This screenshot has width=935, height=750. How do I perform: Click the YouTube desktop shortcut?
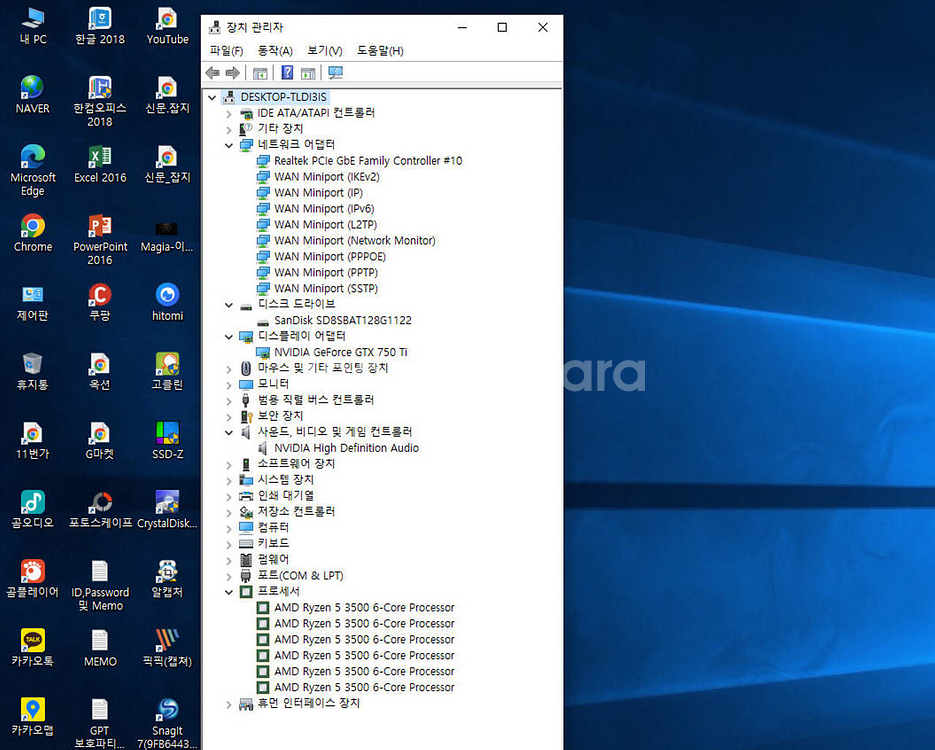(168, 26)
